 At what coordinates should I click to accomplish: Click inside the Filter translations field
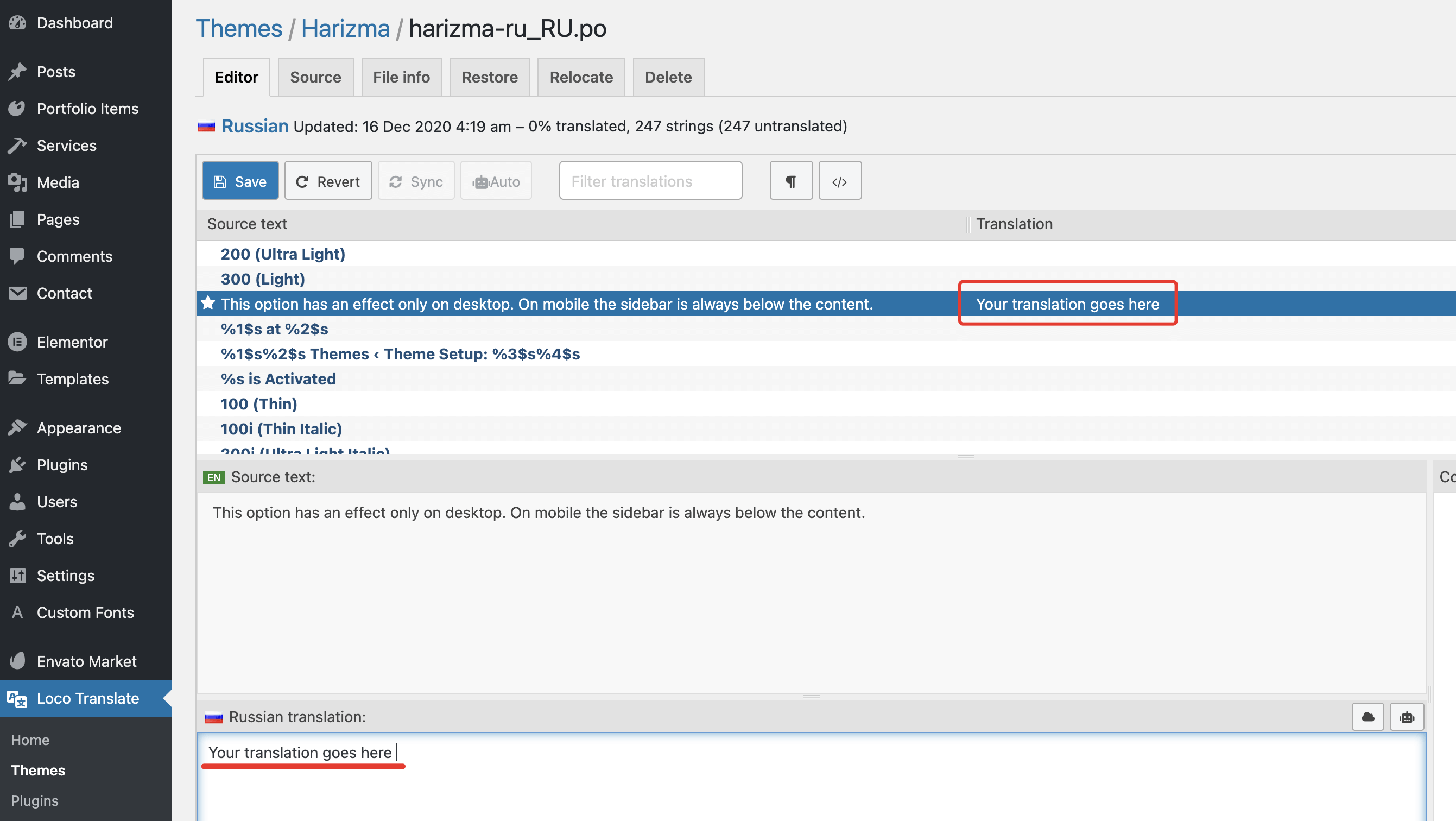[650, 181]
